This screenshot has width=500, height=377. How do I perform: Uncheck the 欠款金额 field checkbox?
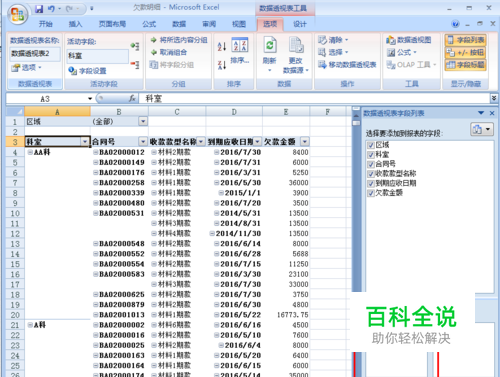(370, 193)
